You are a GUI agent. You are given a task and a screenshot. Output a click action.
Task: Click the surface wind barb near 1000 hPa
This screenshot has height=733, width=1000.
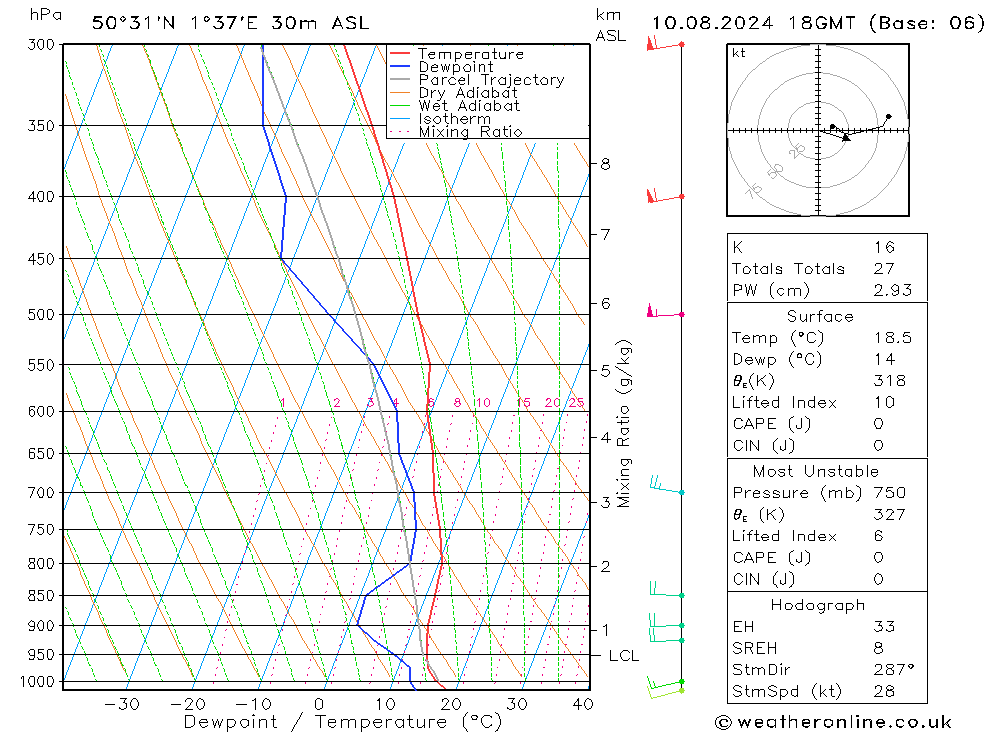click(665, 686)
